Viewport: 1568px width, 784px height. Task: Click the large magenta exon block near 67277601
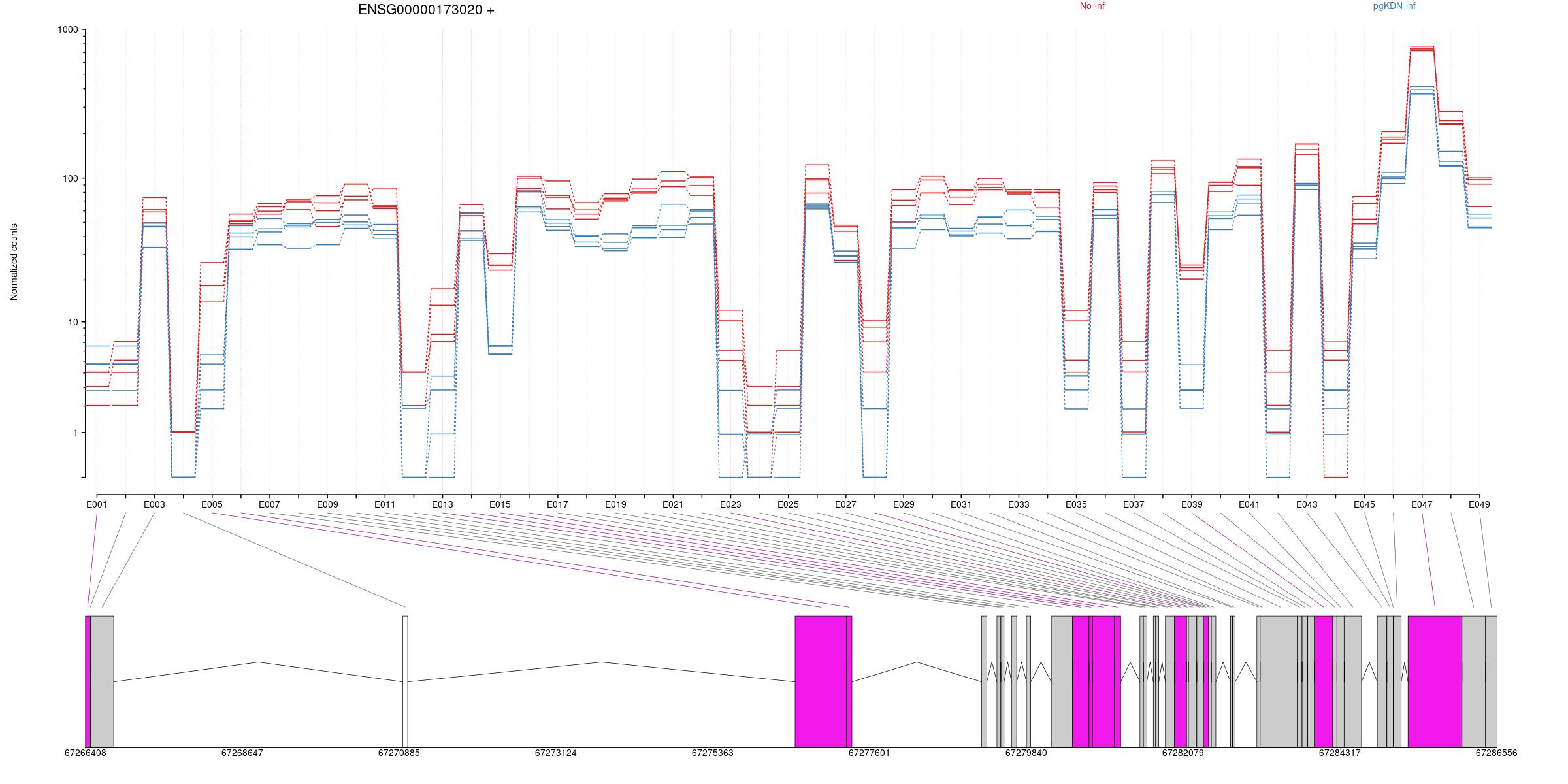pyautogui.click(x=821, y=681)
